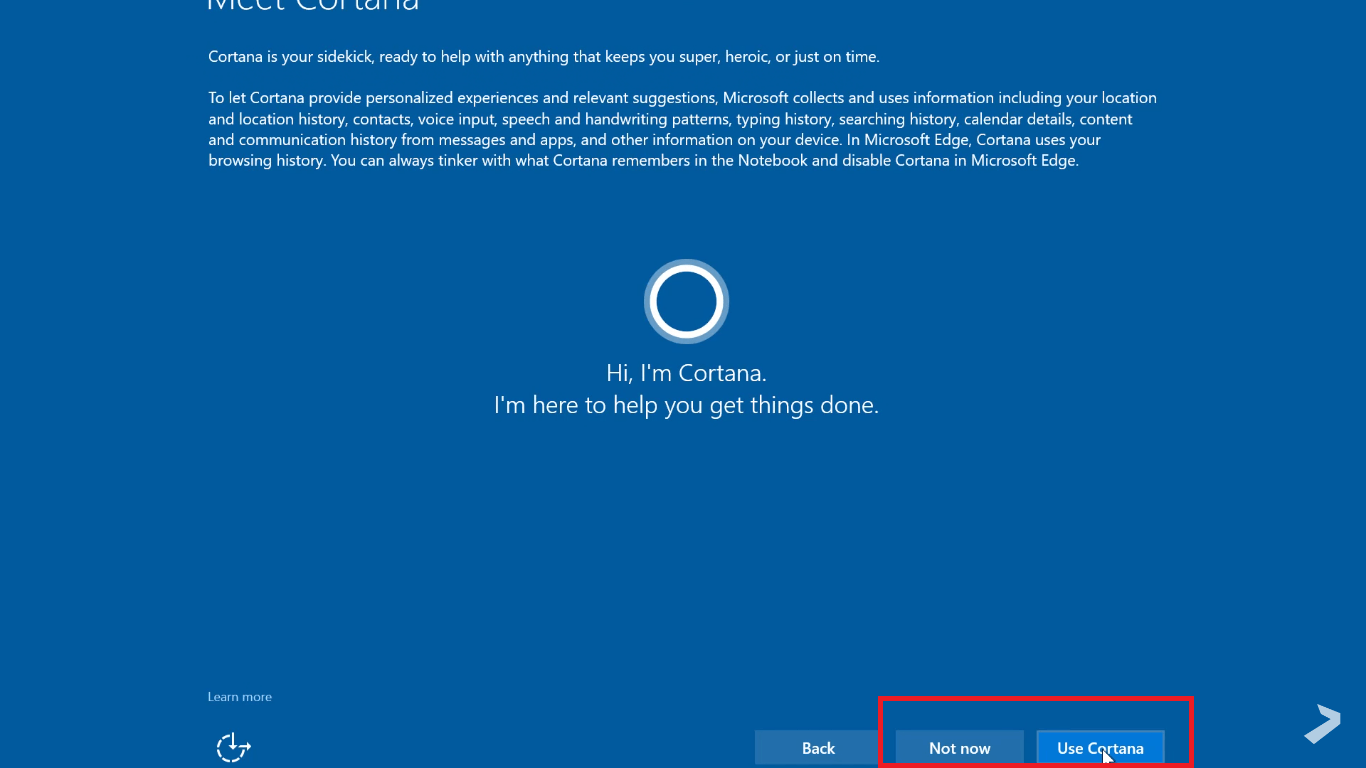Click "super, heroic, or just on time" text
1366x768 pixels.
pyautogui.click(x=777, y=57)
